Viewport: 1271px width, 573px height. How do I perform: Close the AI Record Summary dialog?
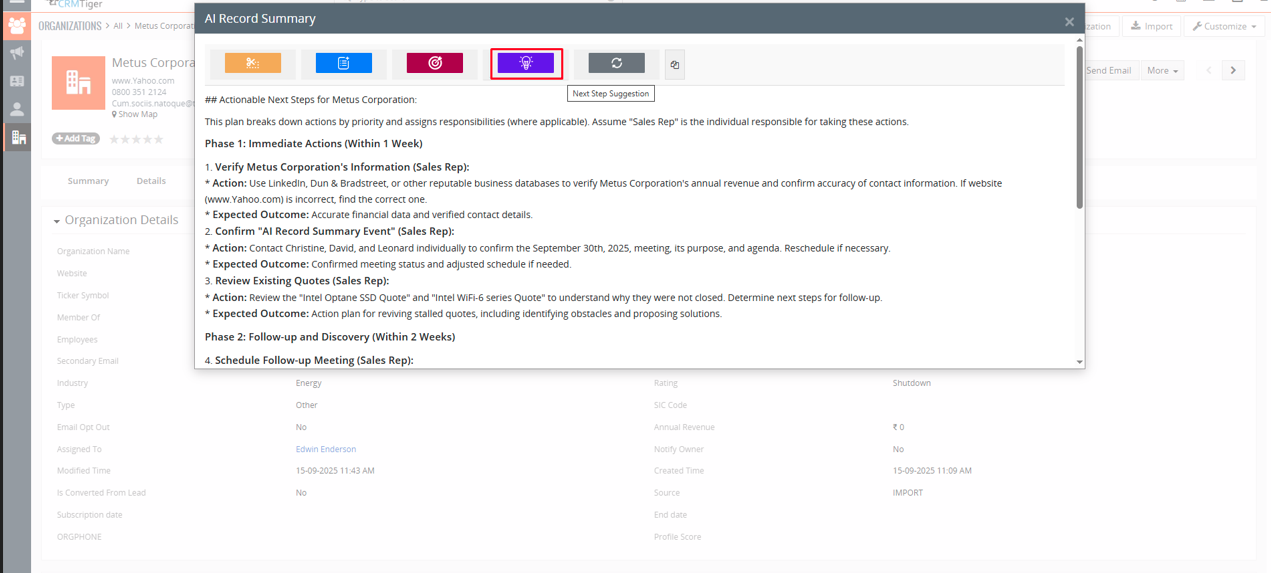1069,21
